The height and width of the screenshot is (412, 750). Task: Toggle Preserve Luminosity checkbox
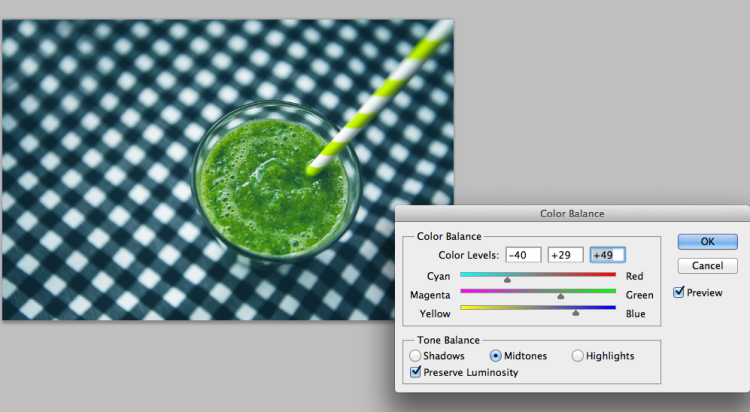(416, 372)
